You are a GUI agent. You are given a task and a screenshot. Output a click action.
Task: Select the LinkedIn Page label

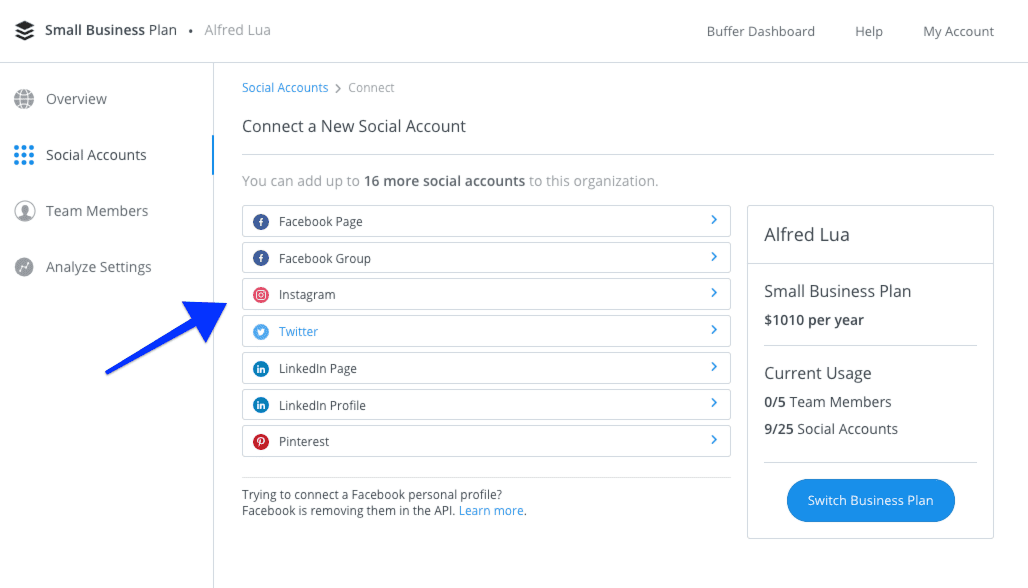[x=317, y=368]
